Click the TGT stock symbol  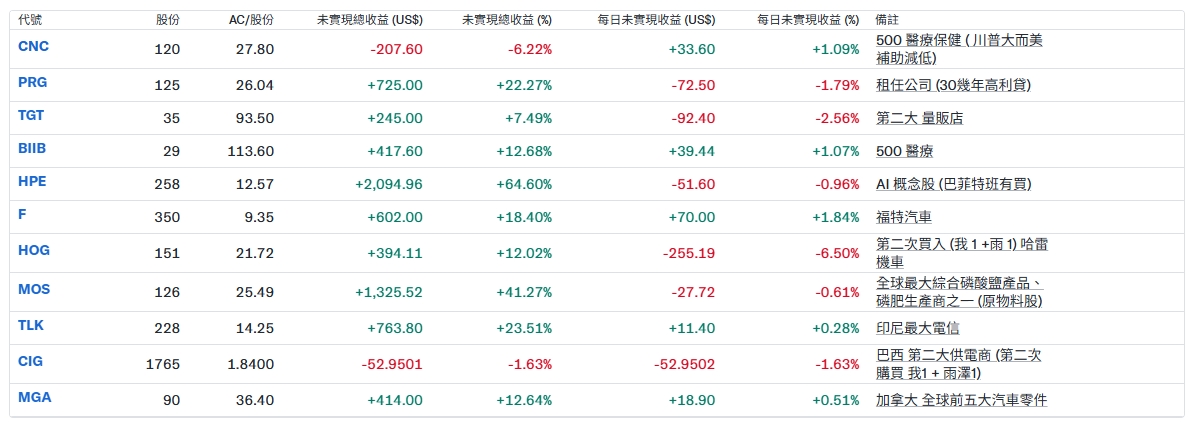[x=31, y=115]
